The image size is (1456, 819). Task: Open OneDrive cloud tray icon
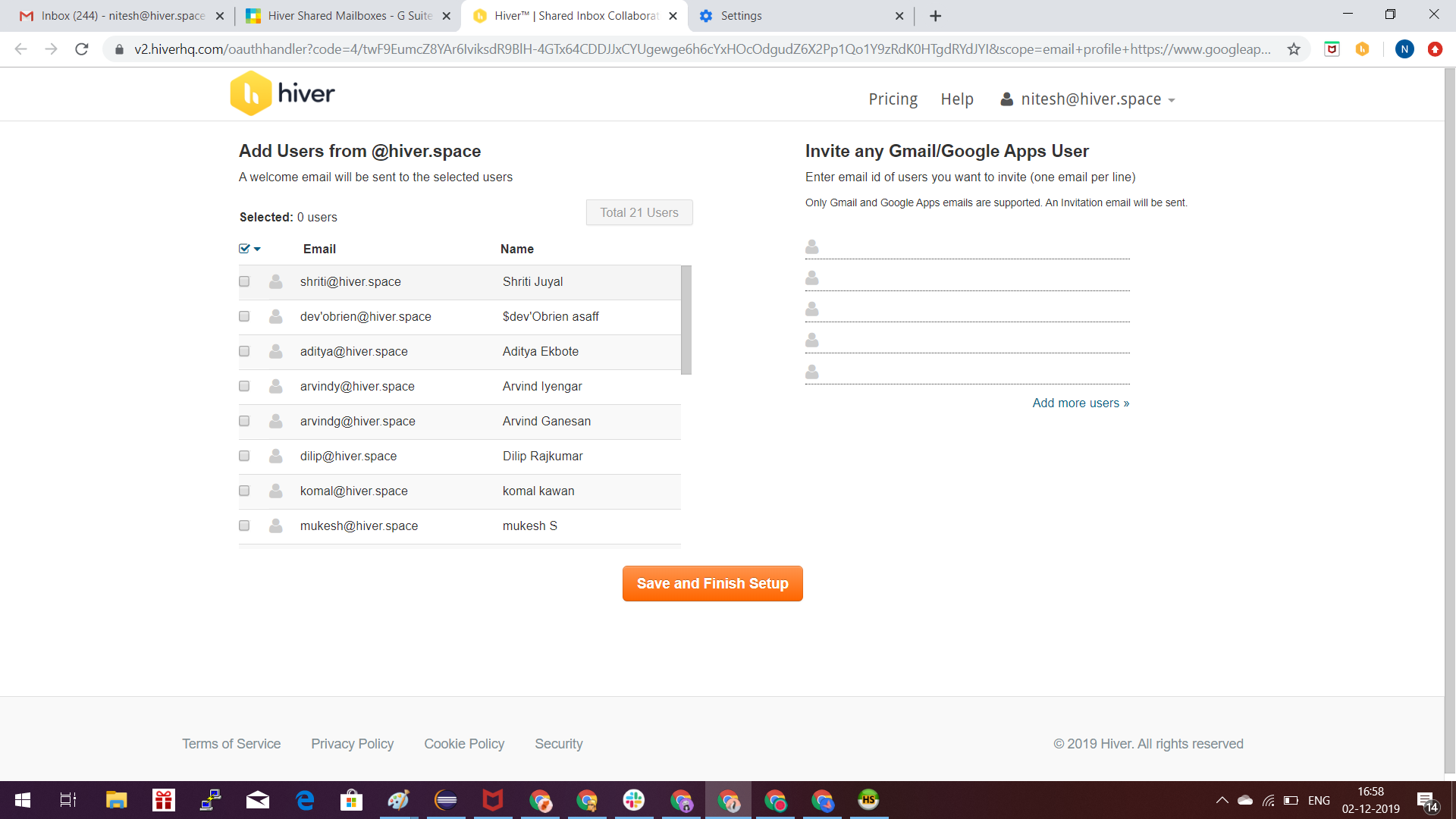pyautogui.click(x=1245, y=800)
